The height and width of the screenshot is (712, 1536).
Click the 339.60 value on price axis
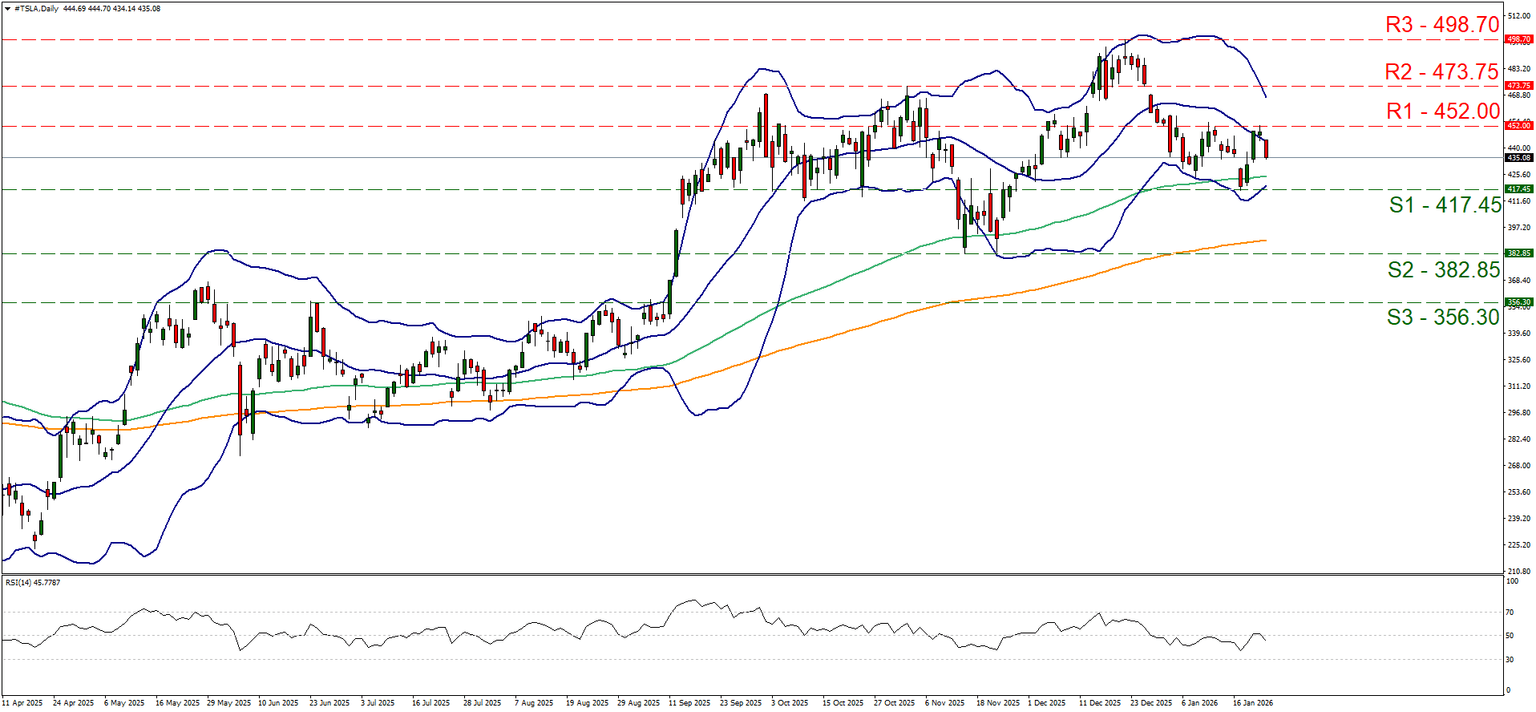click(x=1519, y=333)
